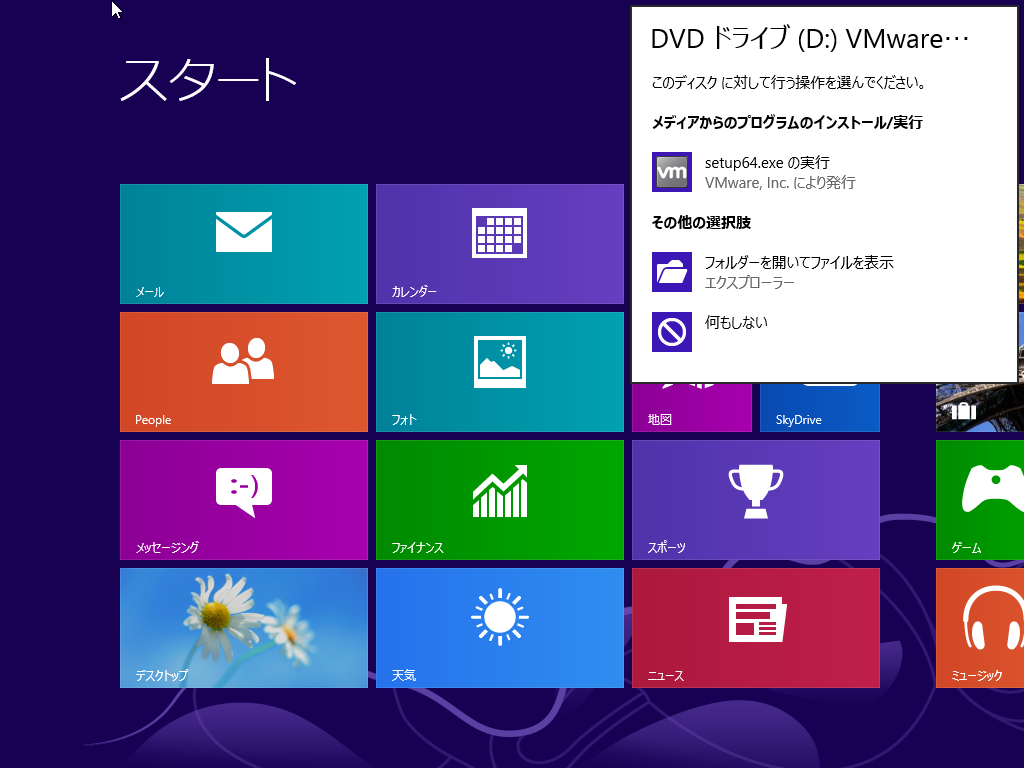Choose フォルダーを開いてファイルを表示 option

[x=823, y=272]
